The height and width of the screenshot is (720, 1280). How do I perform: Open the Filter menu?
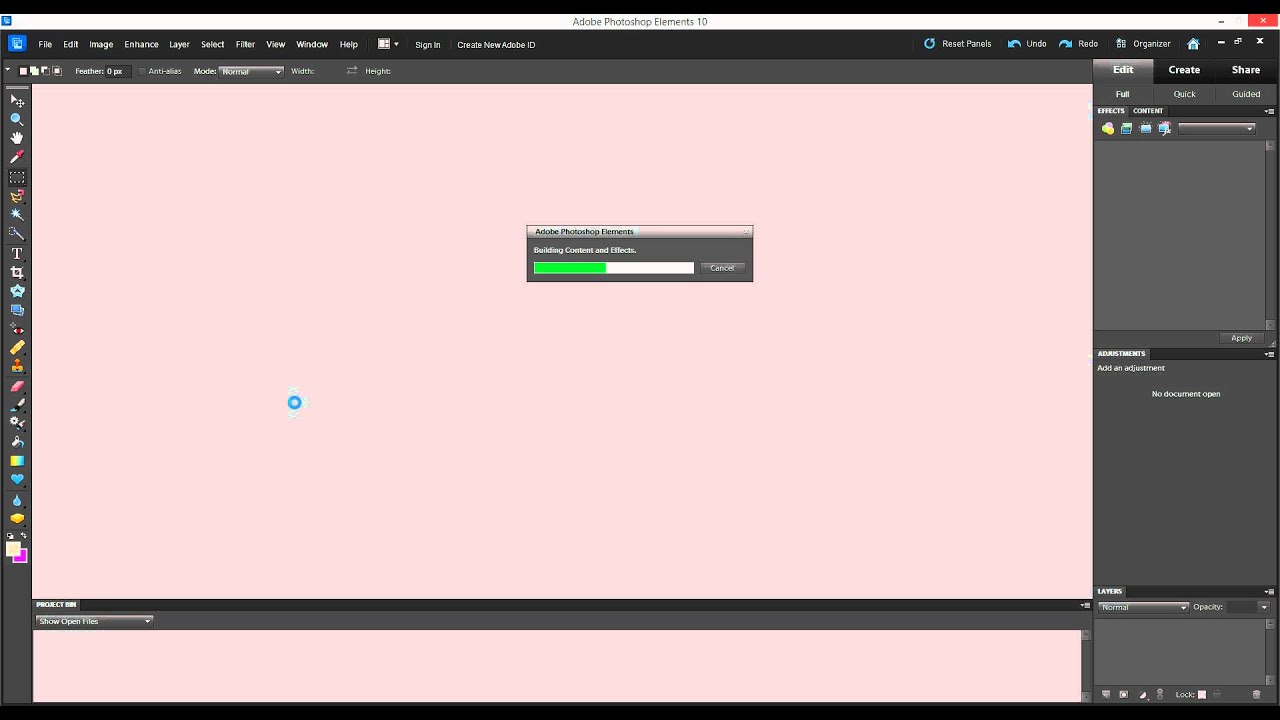[245, 44]
